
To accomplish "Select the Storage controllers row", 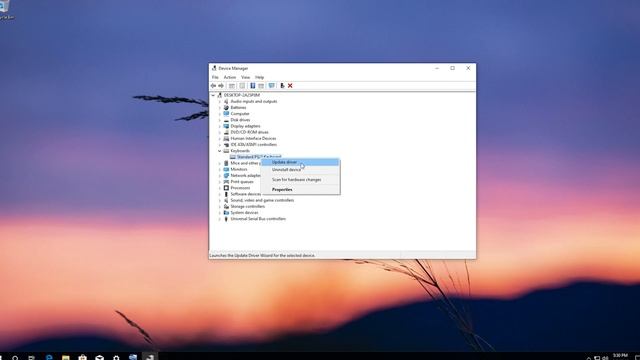I will click(x=247, y=207).
